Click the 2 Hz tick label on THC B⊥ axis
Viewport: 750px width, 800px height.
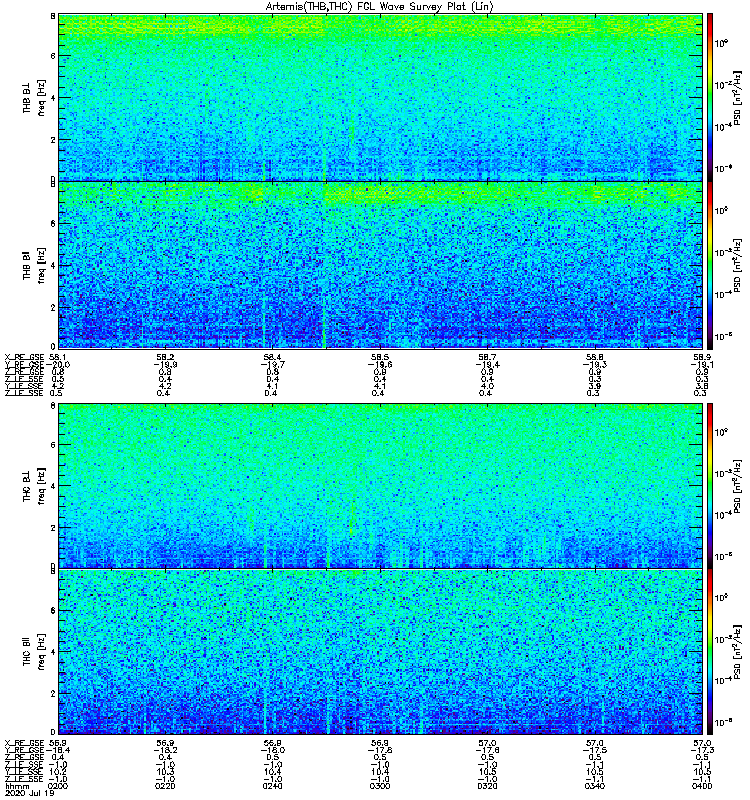[53, 528]
